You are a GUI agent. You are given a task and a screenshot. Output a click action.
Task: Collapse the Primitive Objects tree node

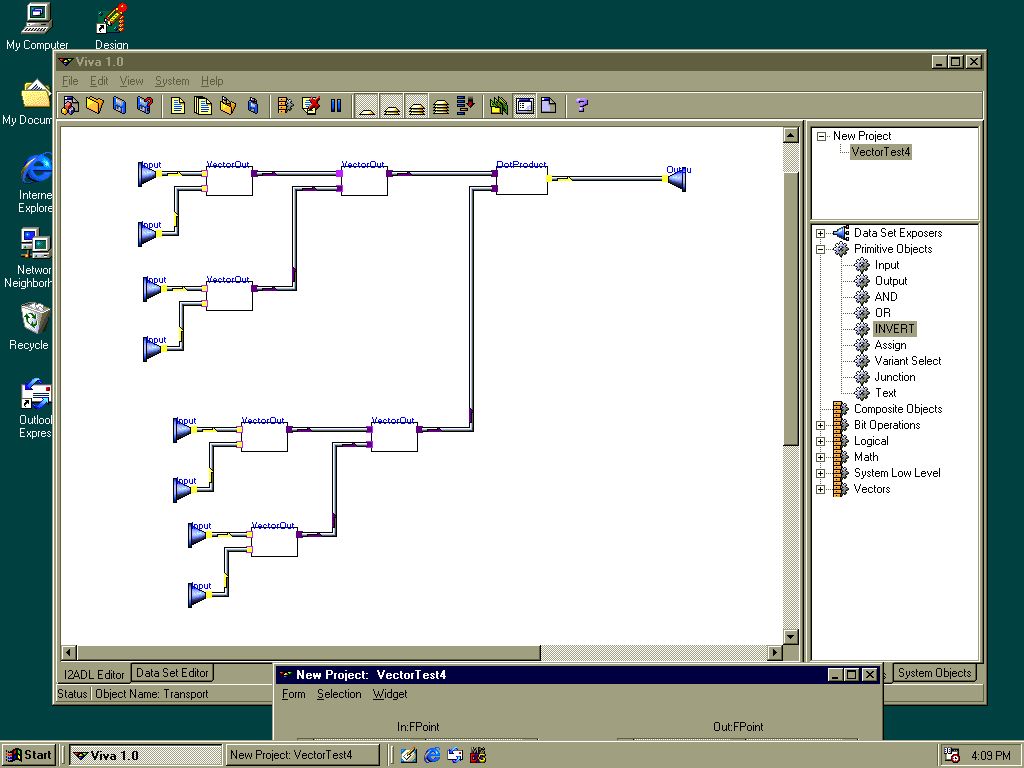[821, 249]
